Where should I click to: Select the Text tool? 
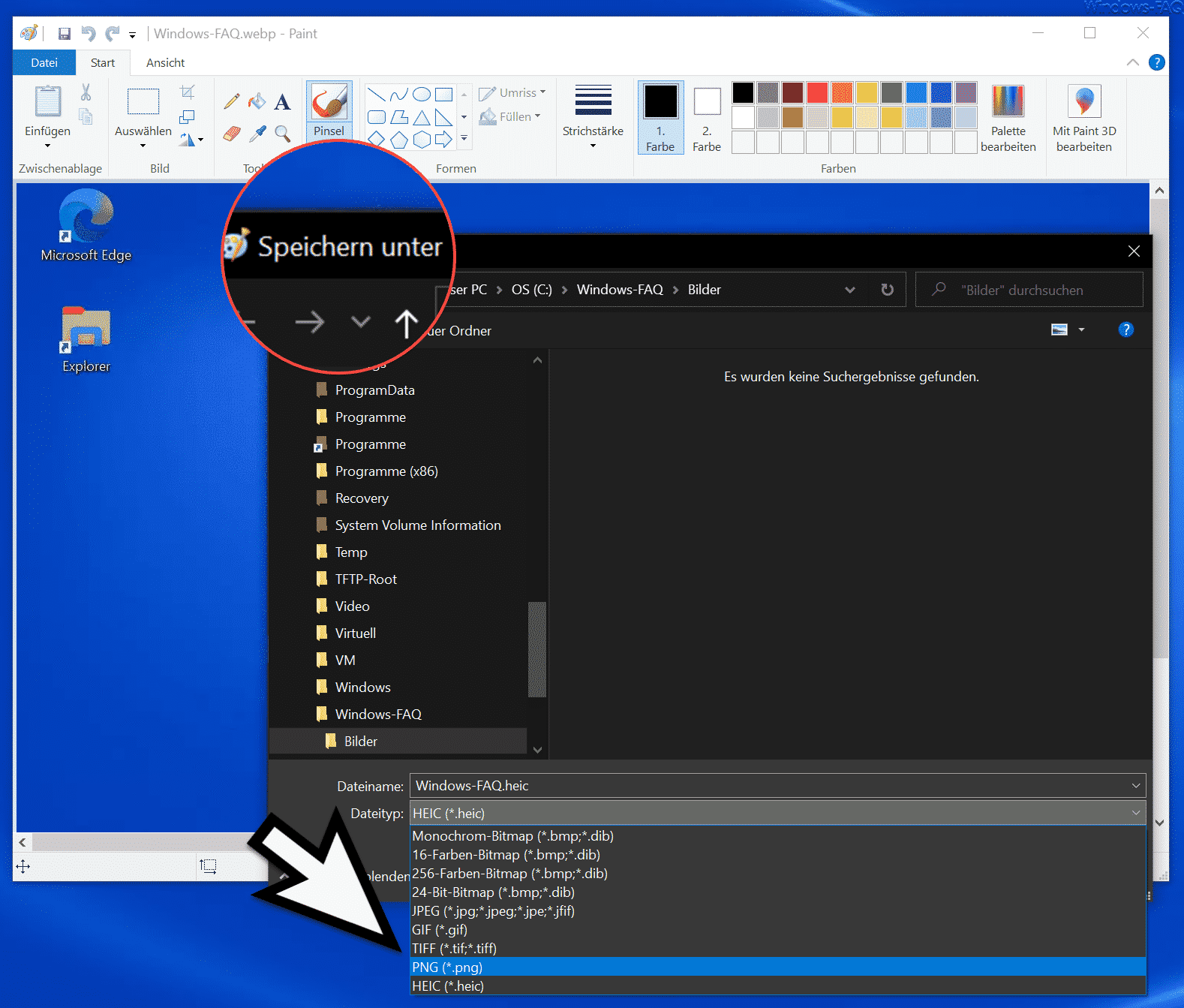282,101
